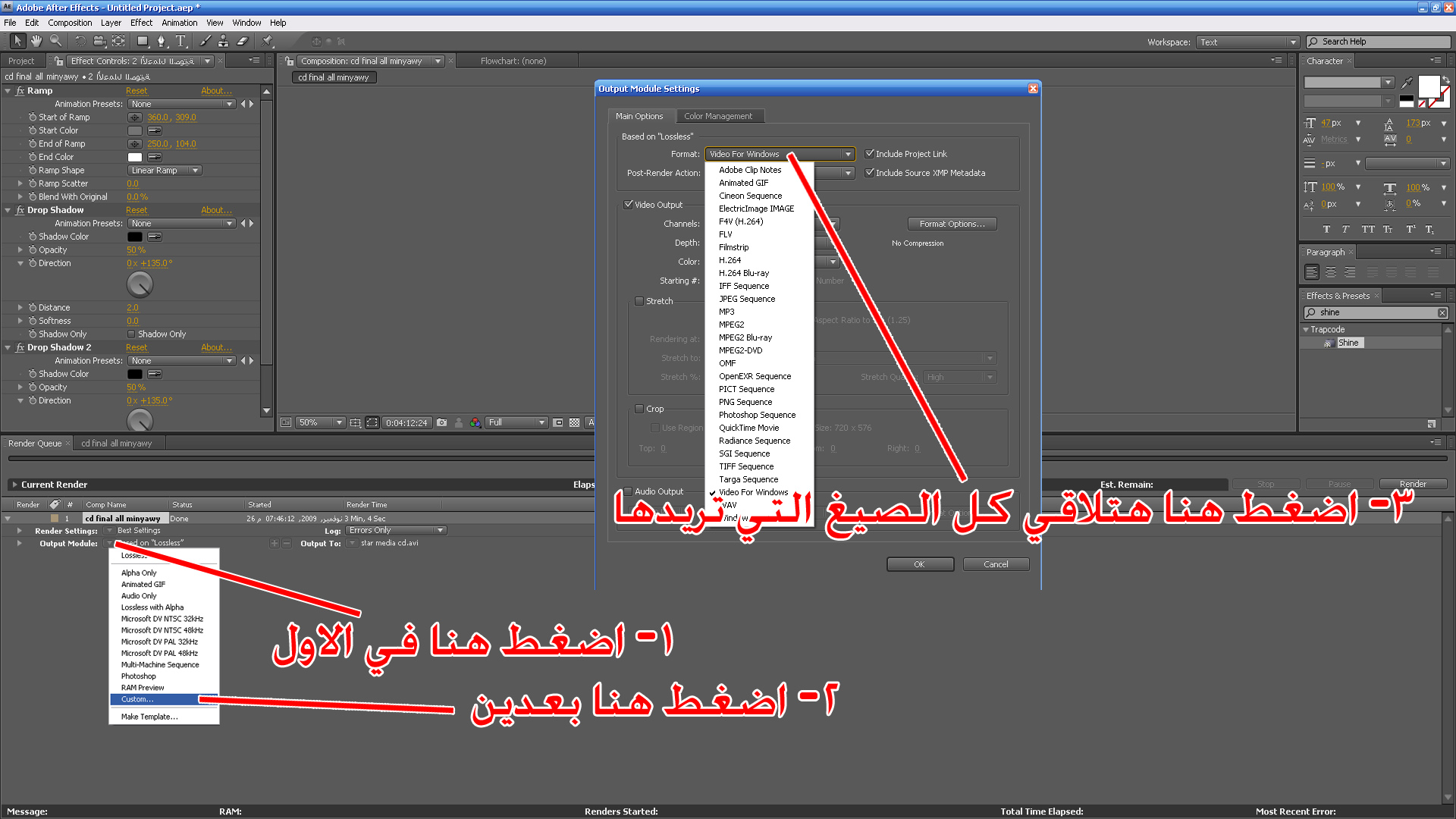The width and height of the screenshot is (1456, 819).
Task: Click Drop Shadow Shadow Color black swatch
Action: pyautogui.click(x=135, y=237)
